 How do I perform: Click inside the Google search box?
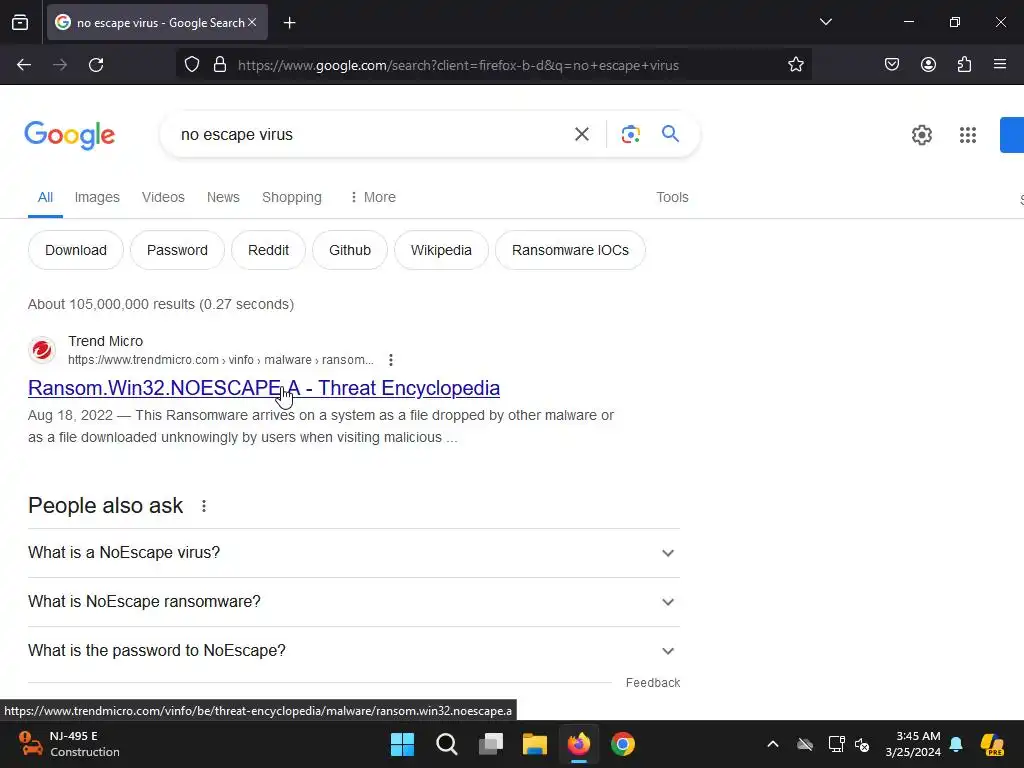[x=369, y=135]
